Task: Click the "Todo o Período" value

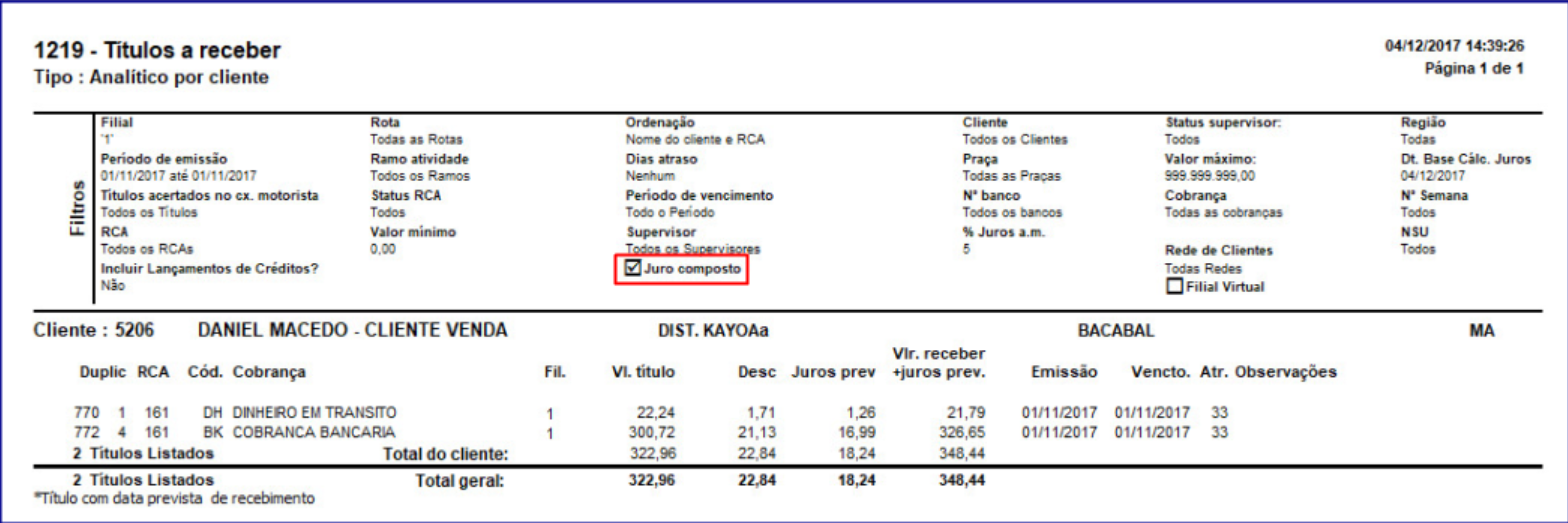Action: tap(671, 213)
